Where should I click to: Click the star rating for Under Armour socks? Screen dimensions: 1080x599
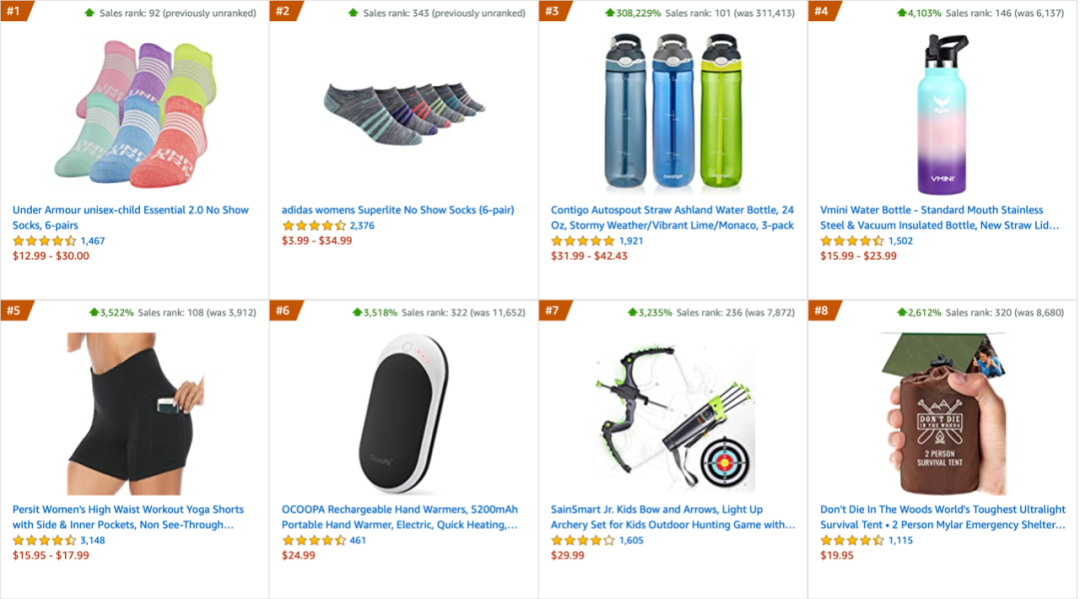point(44,241)
